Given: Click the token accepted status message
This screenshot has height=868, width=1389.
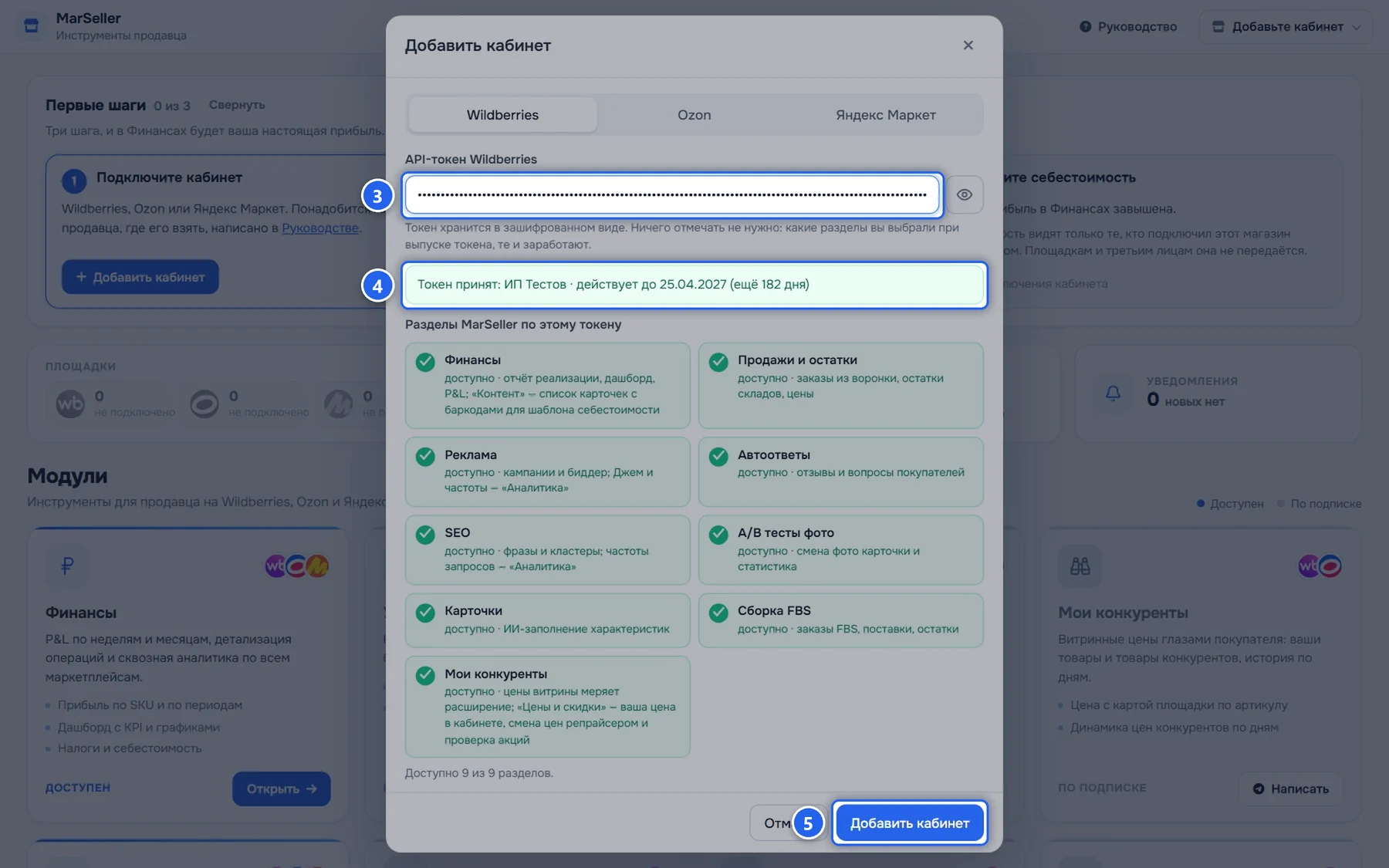Looking at the screenshot, I should click(694, 285).
